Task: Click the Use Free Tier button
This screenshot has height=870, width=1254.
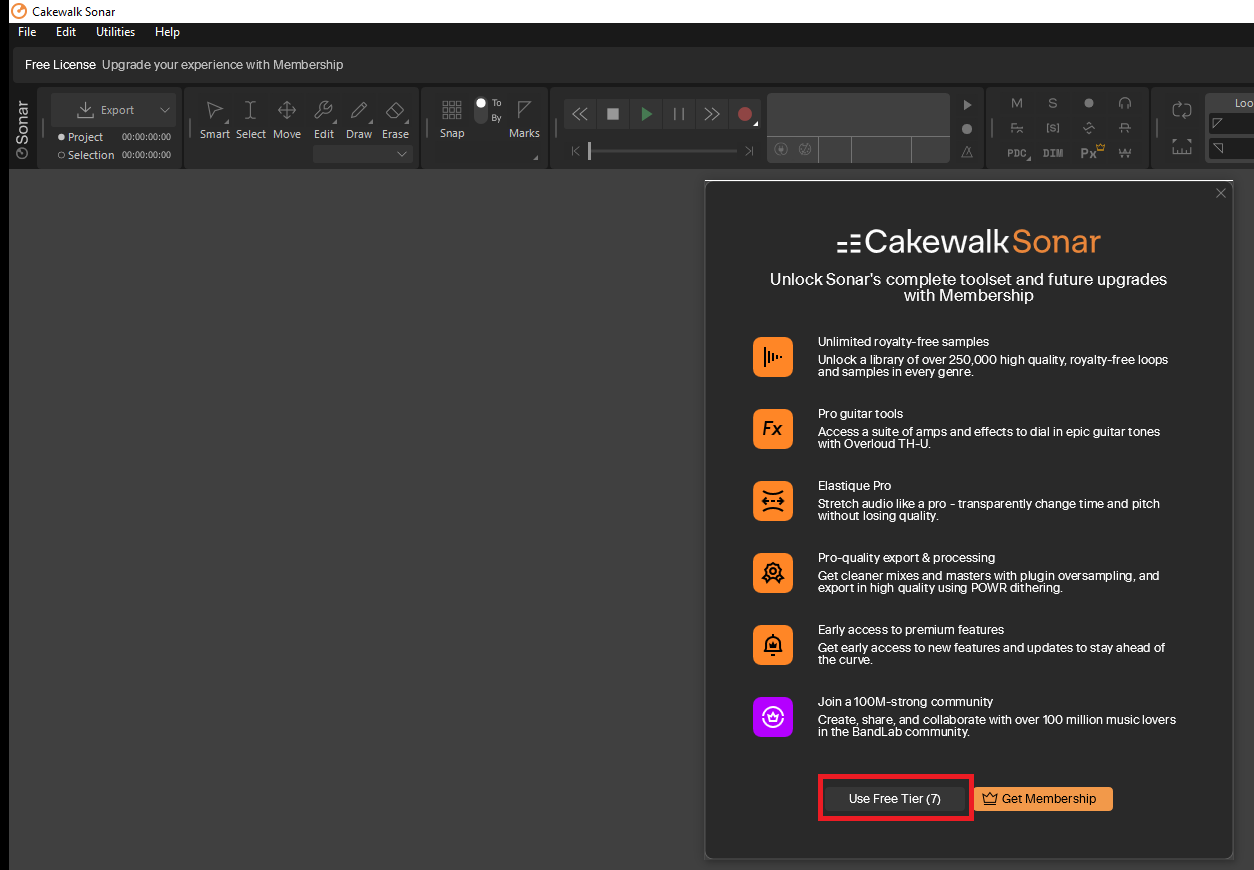Action: point(894,799)
